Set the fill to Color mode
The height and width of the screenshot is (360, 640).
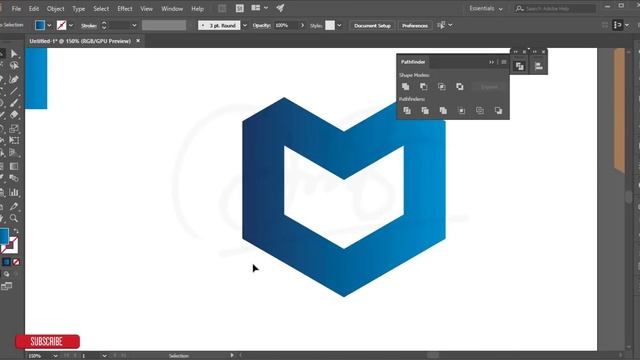pyautogui.click(x=6, y=262)
